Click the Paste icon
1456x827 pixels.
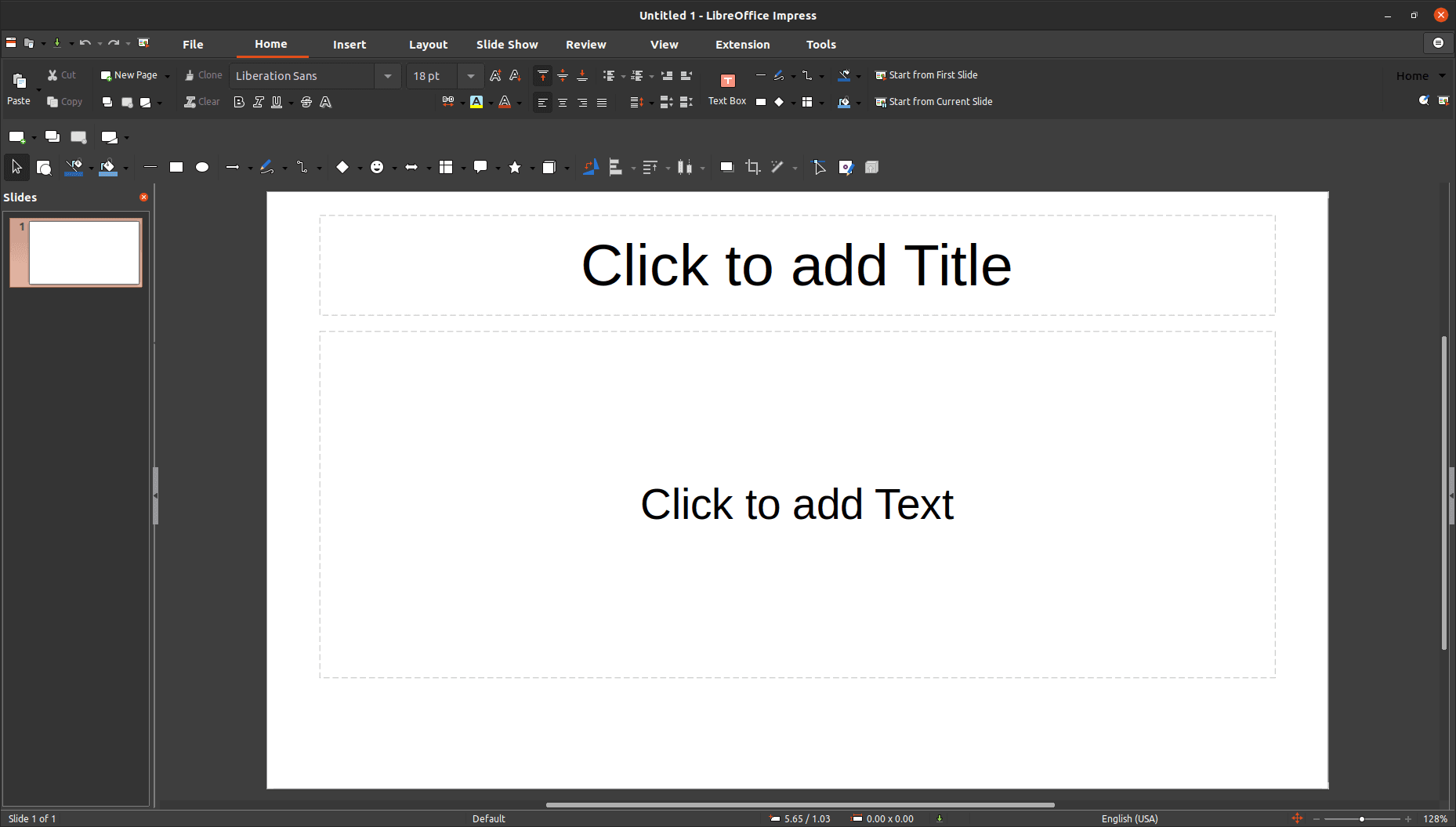(19, 82)
